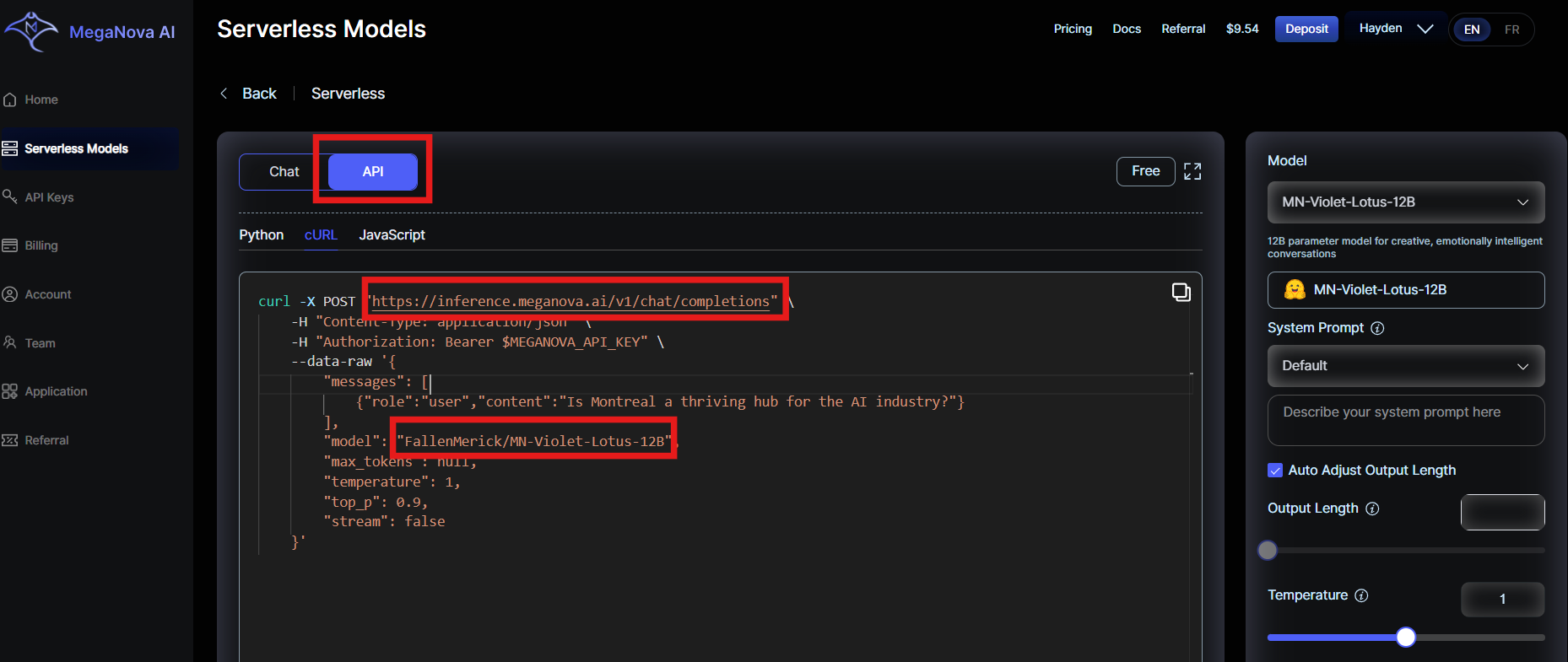Open the Hayden account menu
The image size is (1568, 662).
coord(1395,29)
